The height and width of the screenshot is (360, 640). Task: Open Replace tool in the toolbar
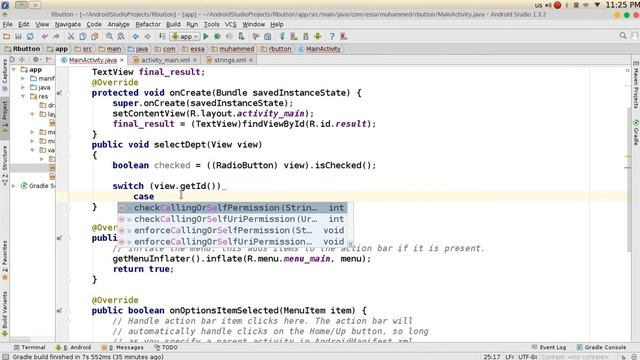tap(121, 37)
